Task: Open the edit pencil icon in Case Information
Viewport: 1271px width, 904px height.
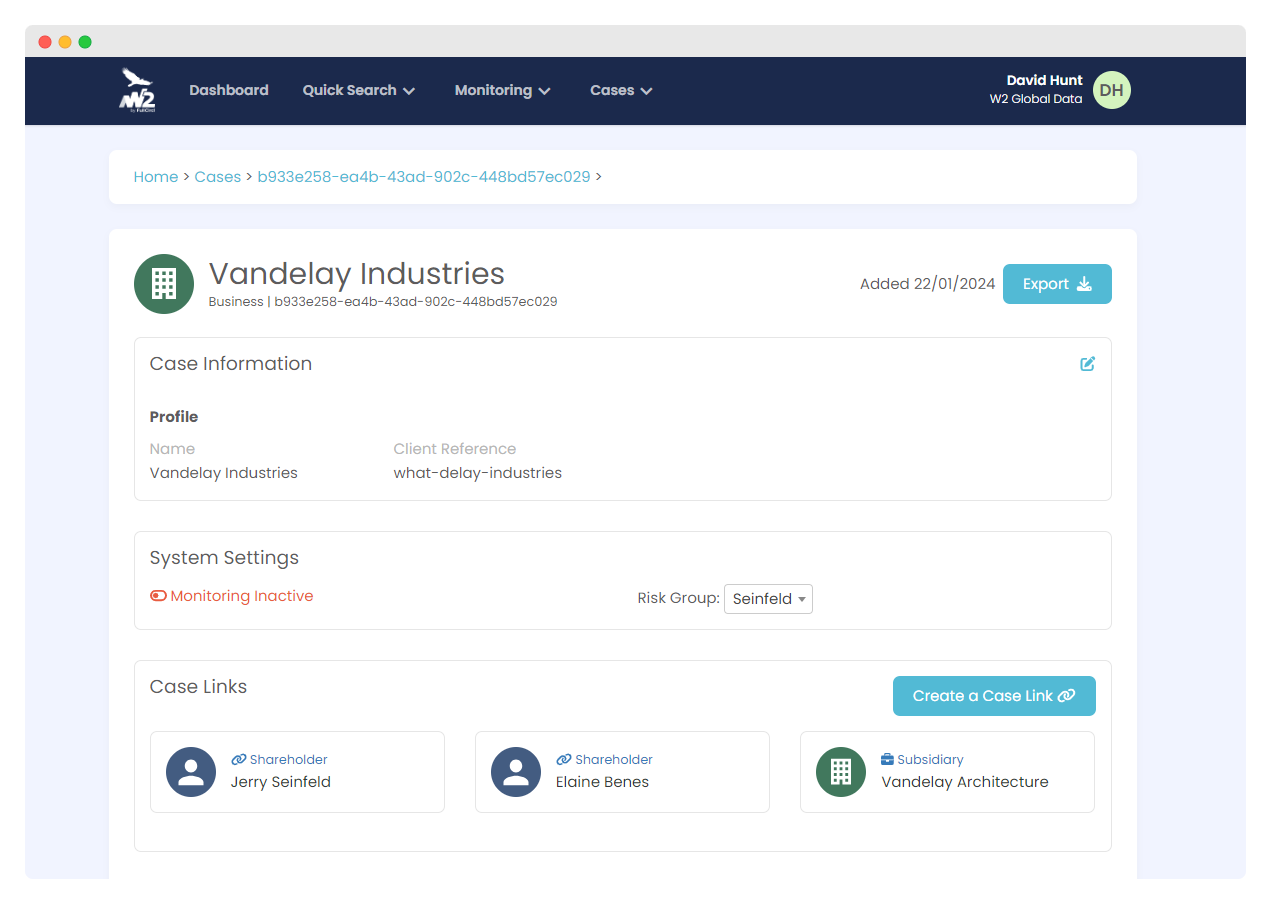Action: [x=1087, y=364]
